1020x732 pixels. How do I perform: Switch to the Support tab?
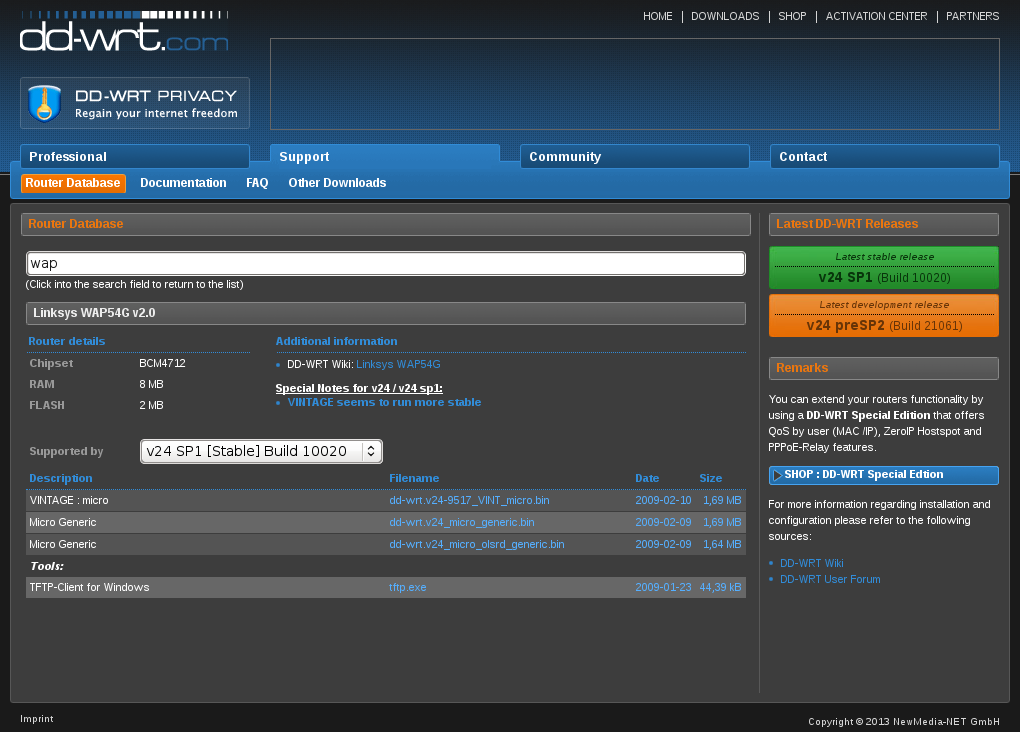pyautogui.click(x=384, y=157)
